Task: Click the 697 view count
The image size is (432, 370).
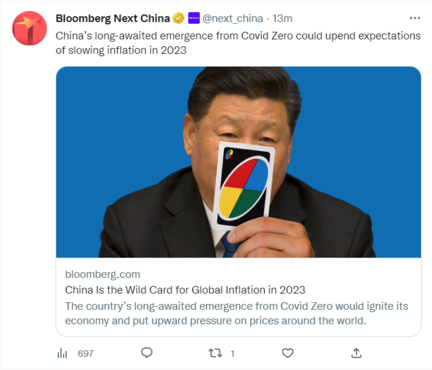Action: [86, 353]
